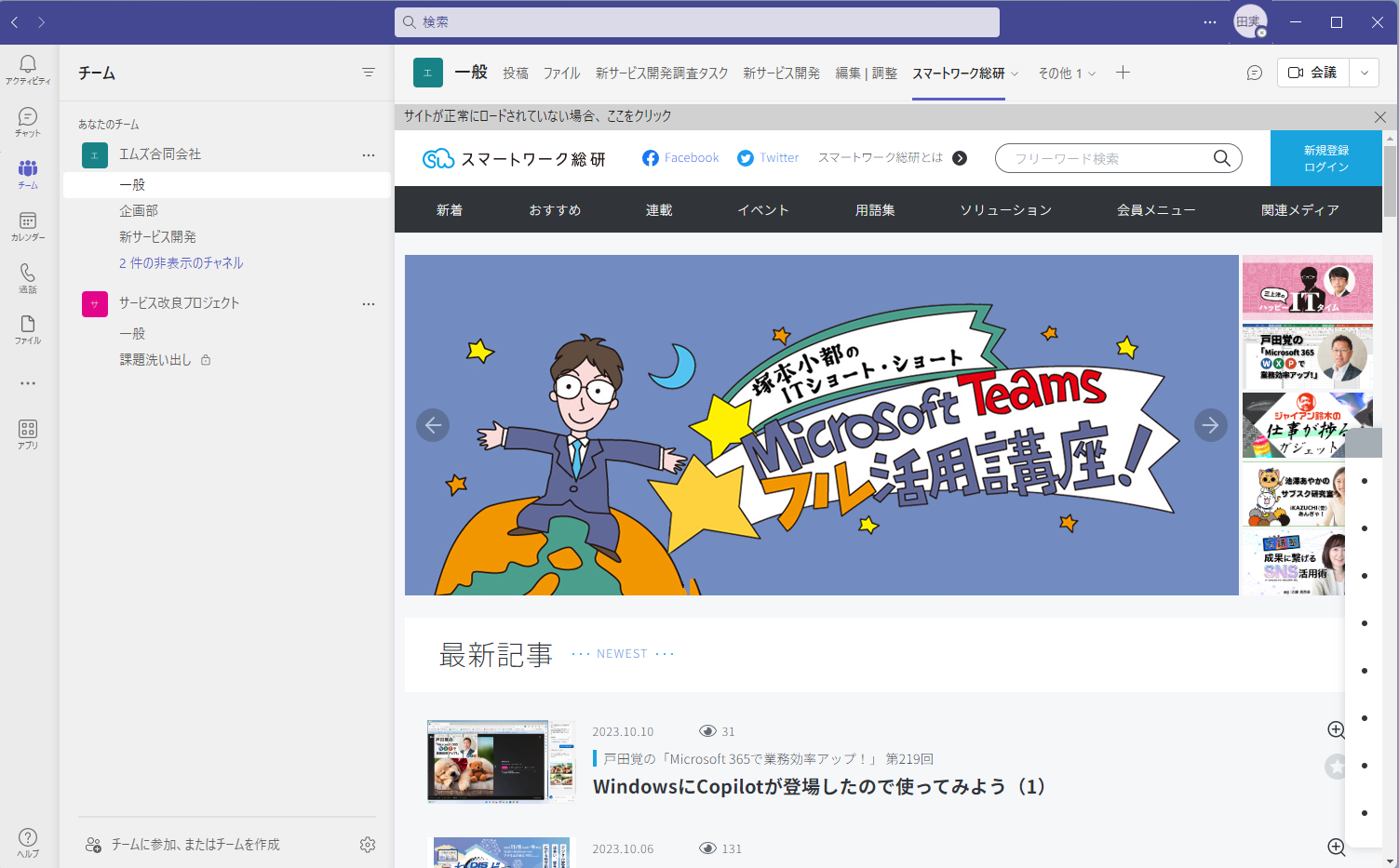Select 一般 channel under エムズ合同会社
Image resolution: width=1399 pixels, height=868 pixels.
pyautogui.click(x=227, y=185)
